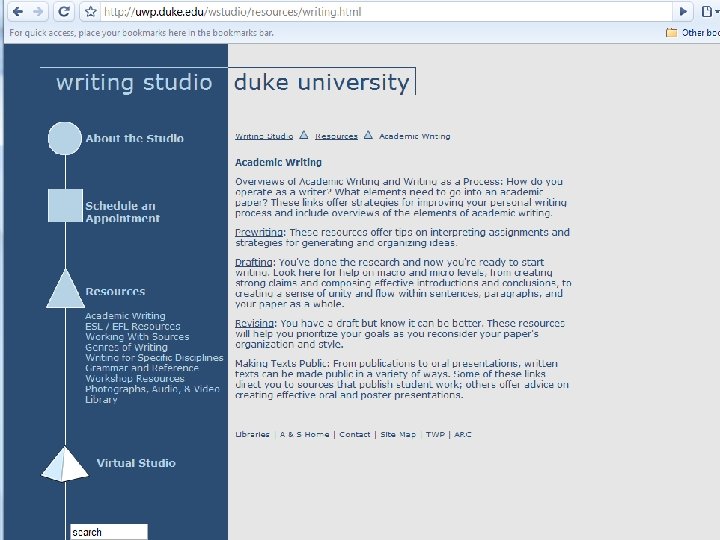The width and height of the screenshot is (720, 540).
Task: Click the A & S Home footer link
Action: tap(304, 434)
